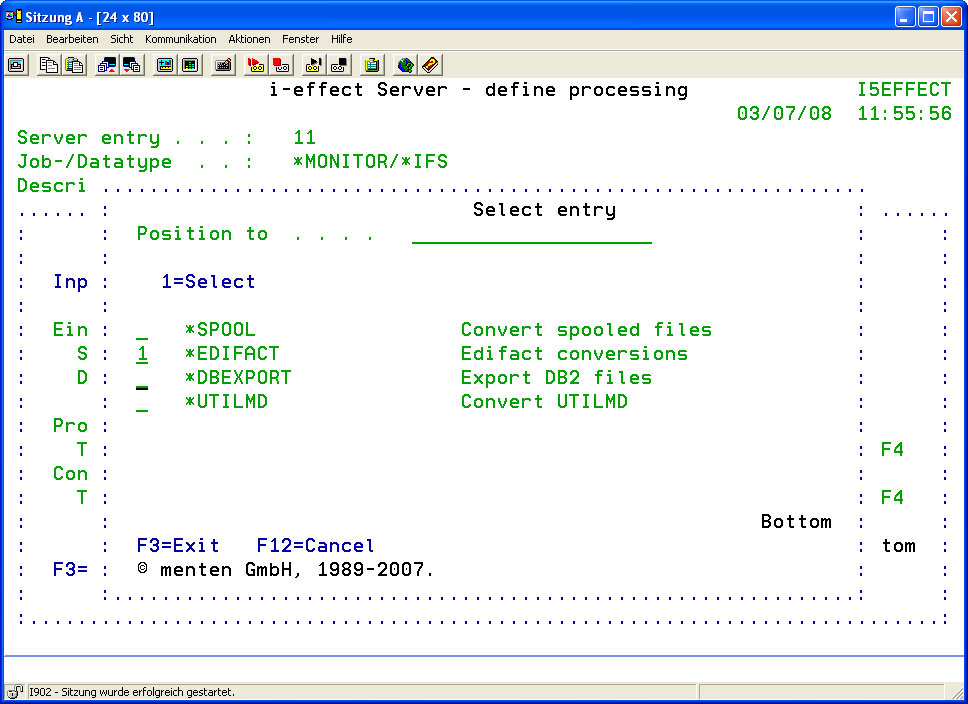This screenshot has height=704, width=968.
Task: Click the globe with question mark icon
Action: click(405, 65)
